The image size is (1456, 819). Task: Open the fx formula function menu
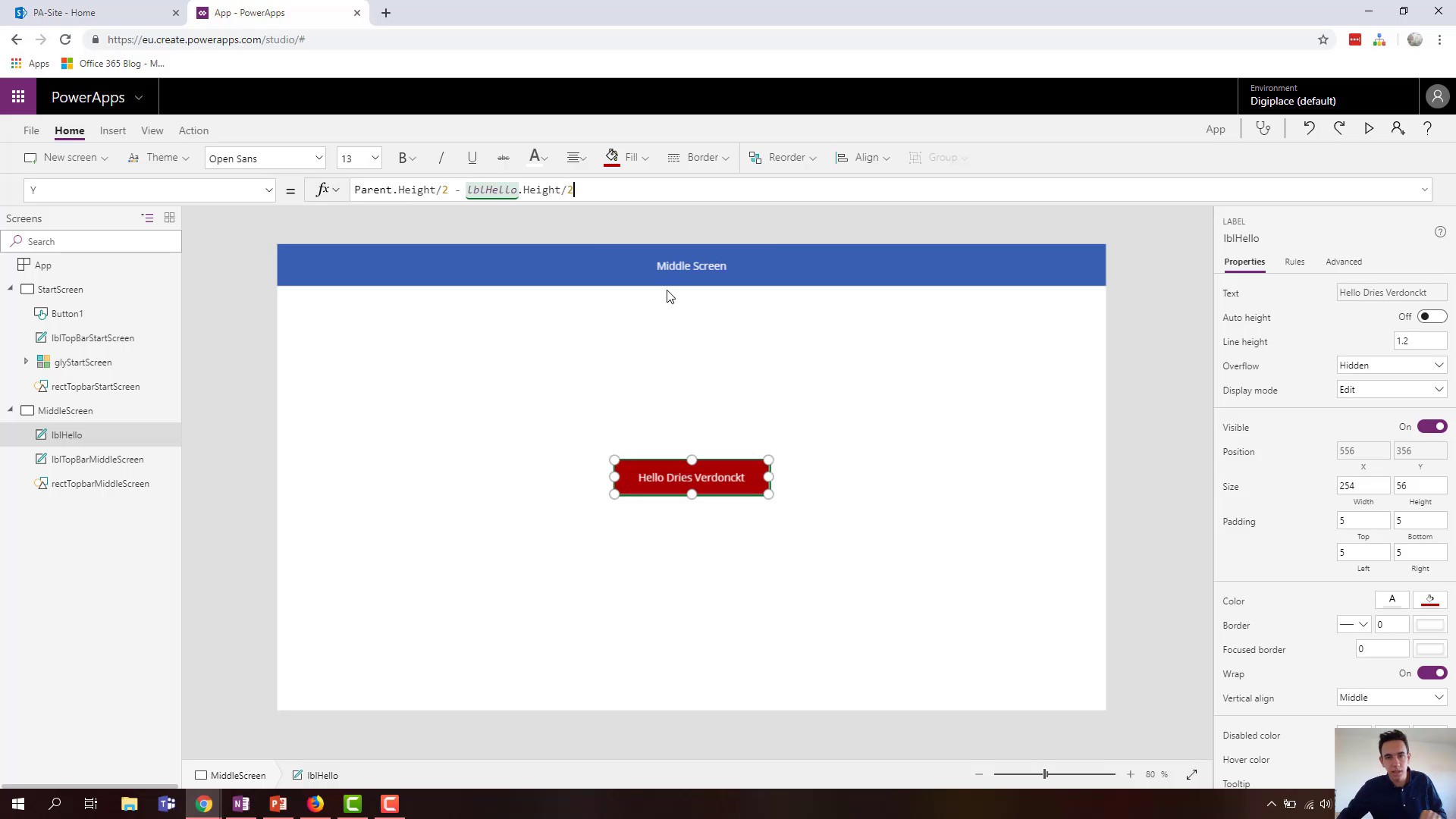click(328, 190)
